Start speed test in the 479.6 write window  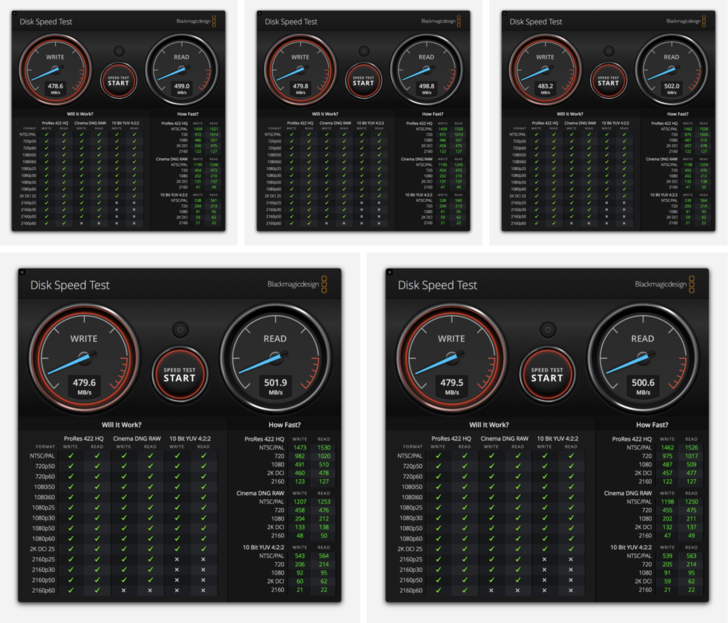[x=180, y=374]
